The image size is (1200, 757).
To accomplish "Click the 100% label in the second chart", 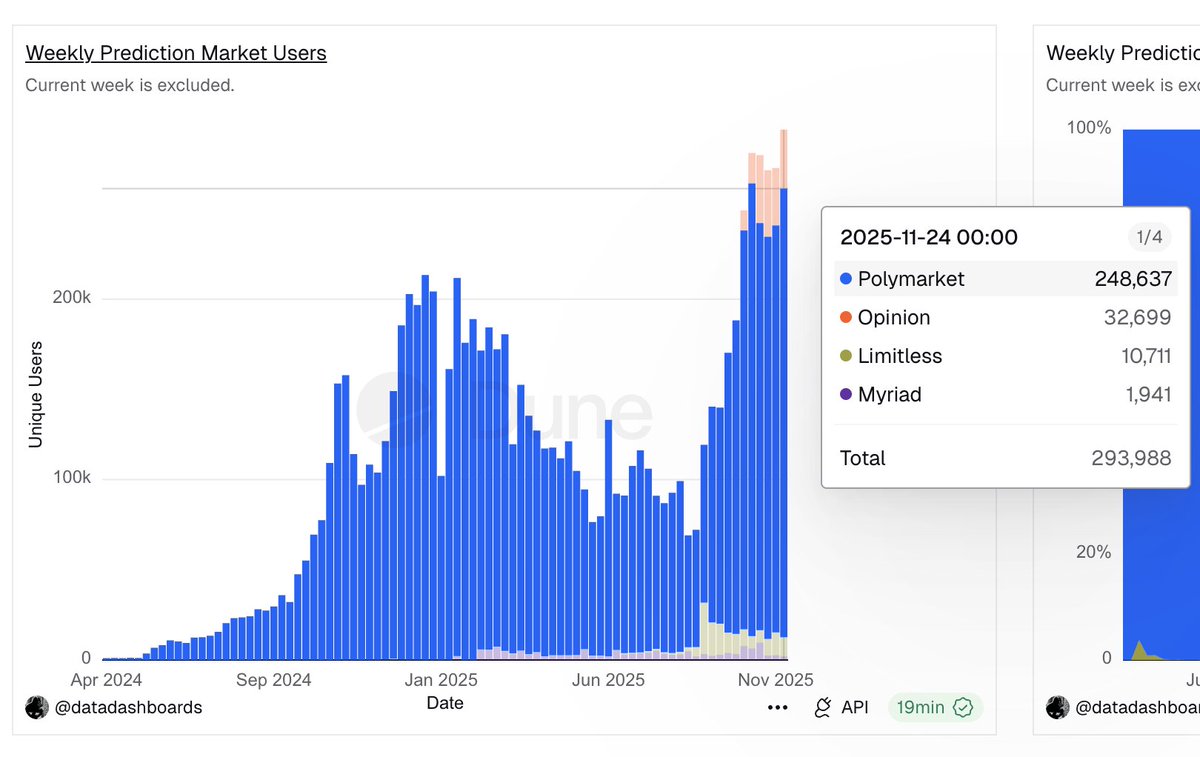I will coord(1089,127).
